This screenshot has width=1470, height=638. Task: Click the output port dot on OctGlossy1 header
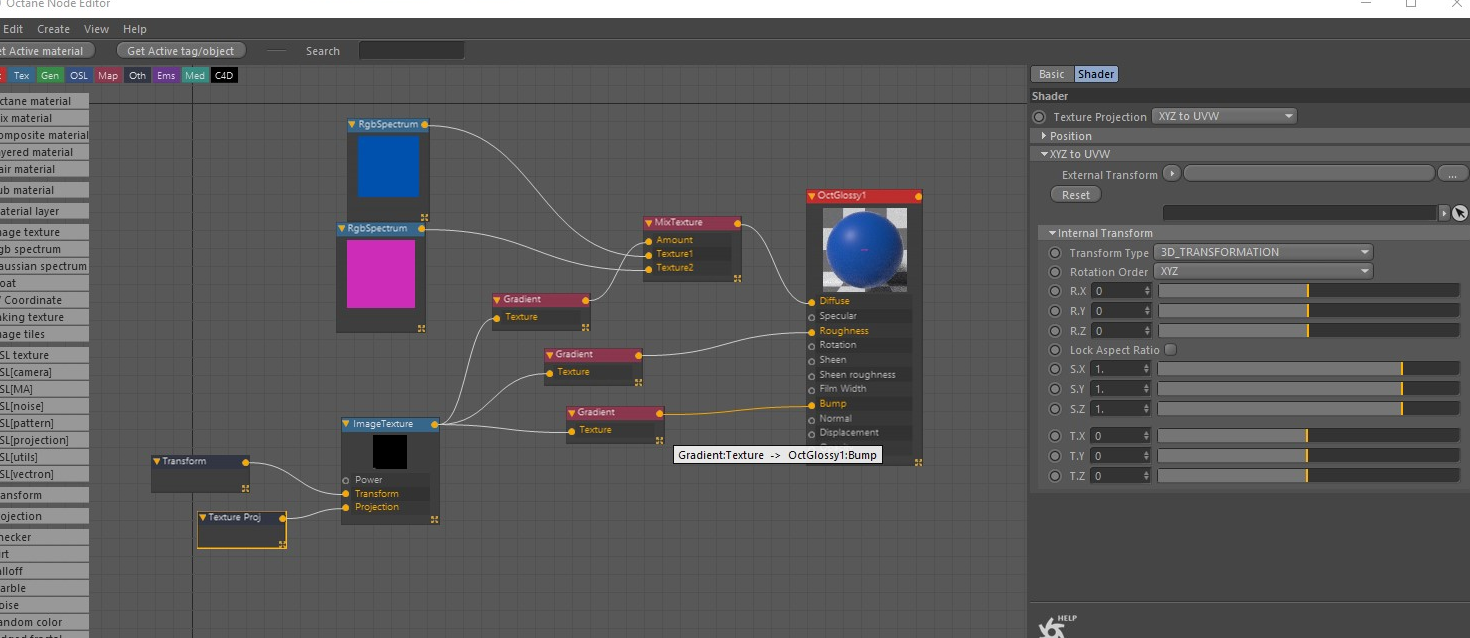918,196
